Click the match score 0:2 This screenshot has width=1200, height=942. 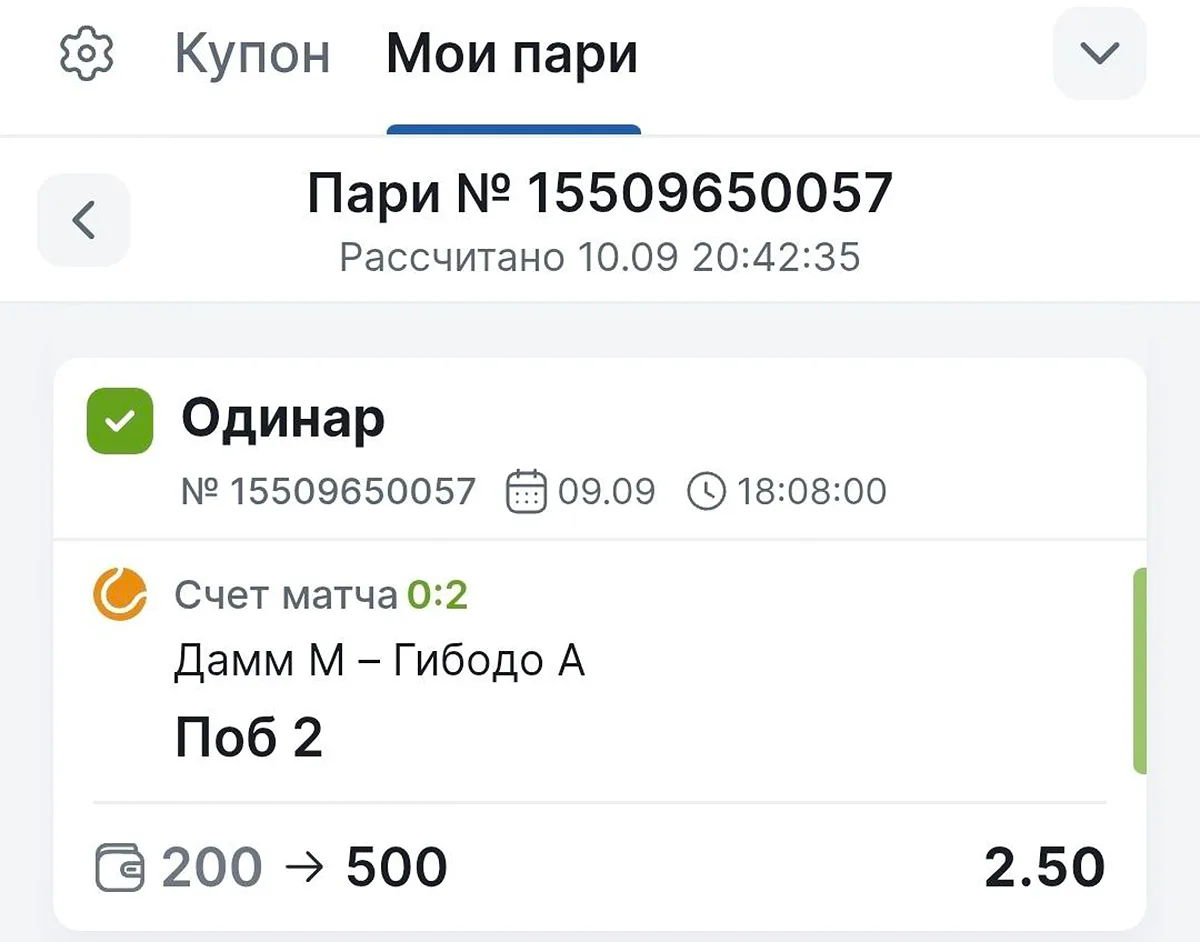437,596
